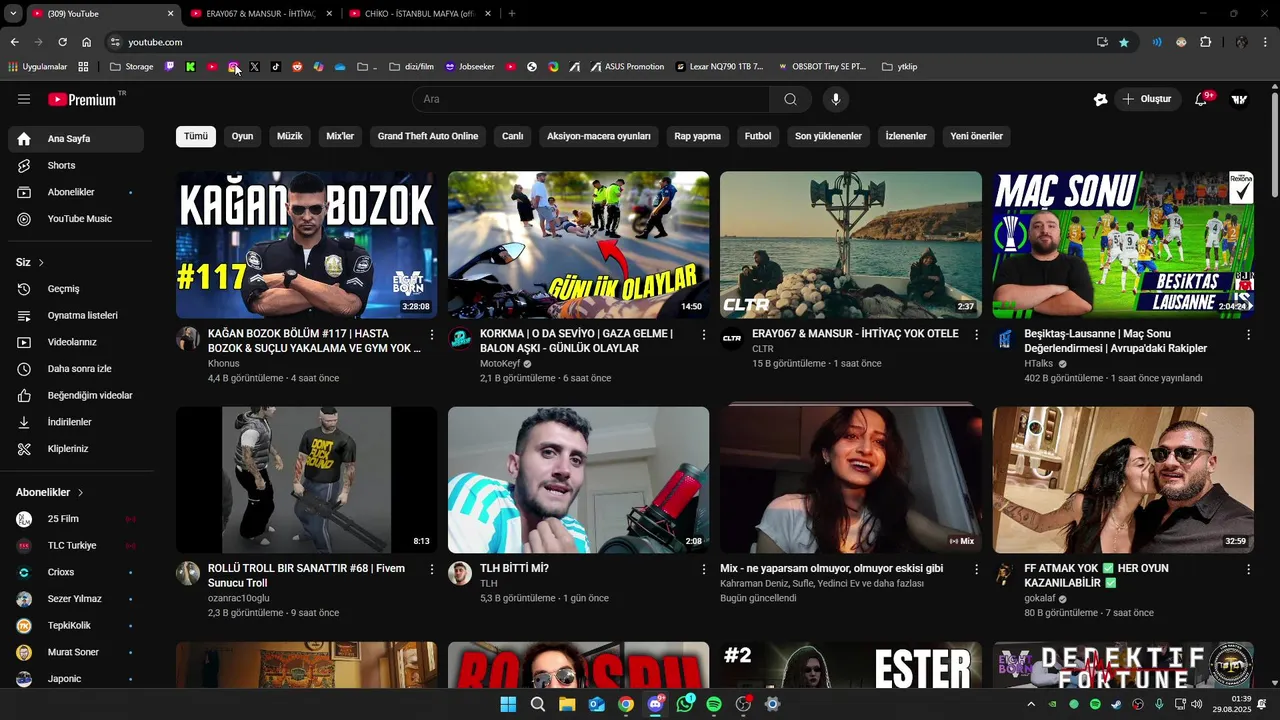Screen dimensions: 1280x720
Task: Click the Ara search input field
Action: coord(591,99)
